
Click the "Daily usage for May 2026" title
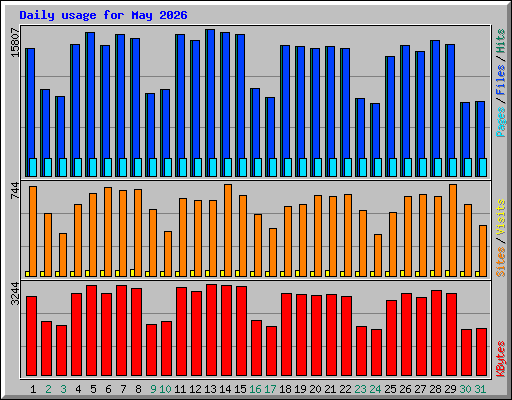103,15
